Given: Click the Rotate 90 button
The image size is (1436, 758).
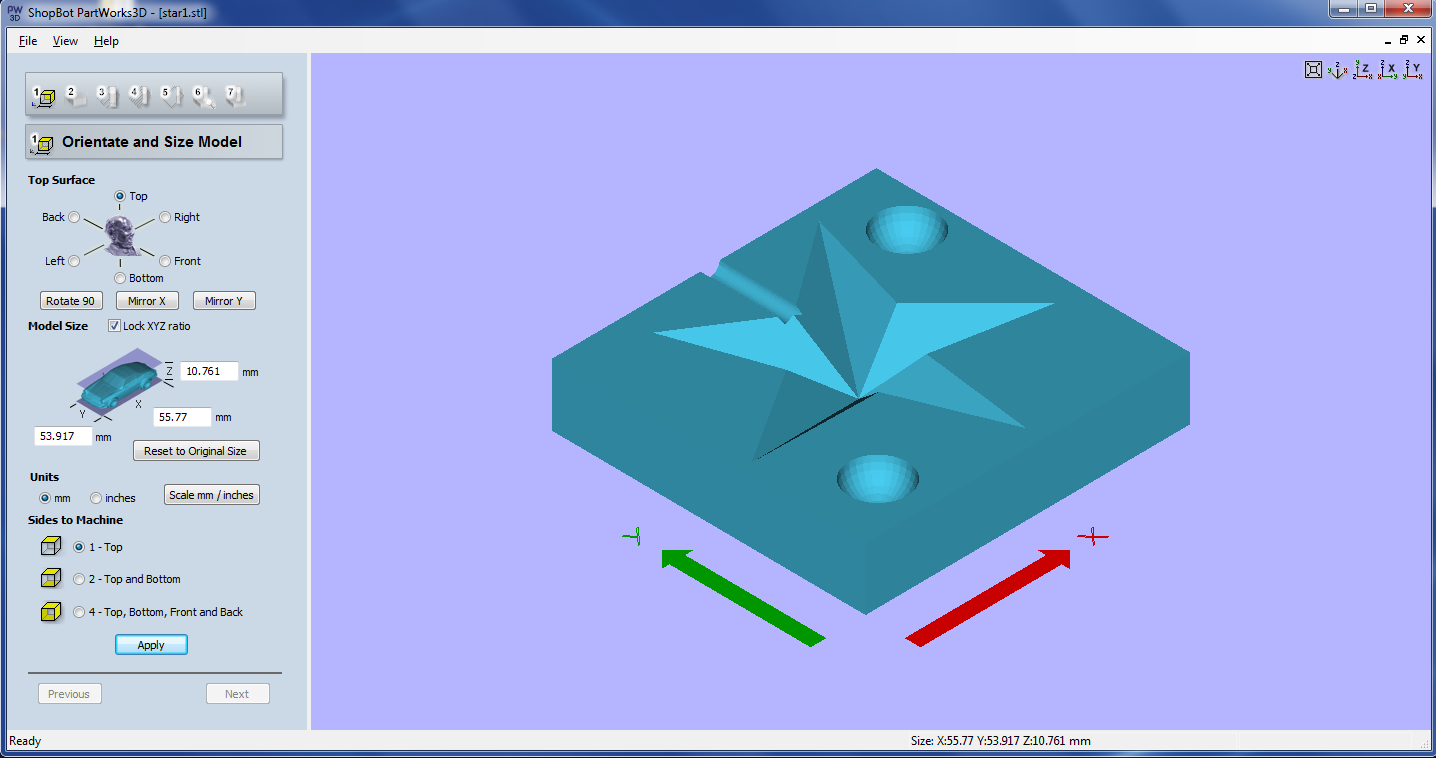Looking at the screenshot, I should pyautogui.click(x=70, y=301).
